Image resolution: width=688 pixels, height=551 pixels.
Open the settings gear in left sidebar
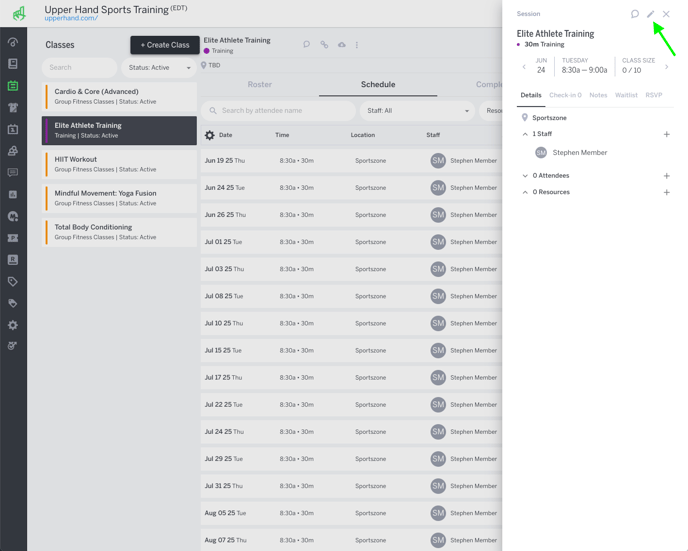(x=13, y=325)
